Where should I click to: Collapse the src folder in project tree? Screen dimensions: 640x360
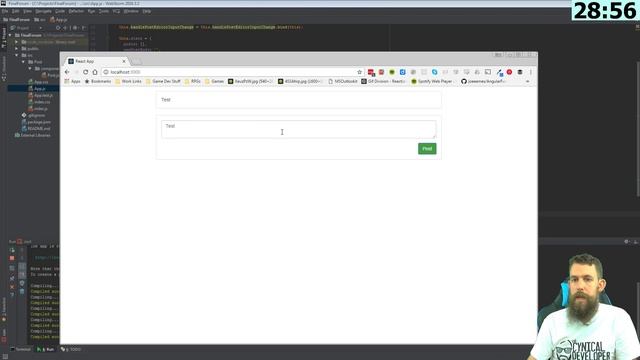[17, 55]
